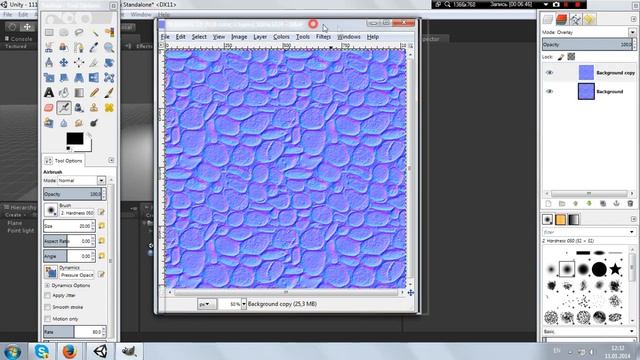
Task: Open brush filter dropdown
Action: [632, 232]
